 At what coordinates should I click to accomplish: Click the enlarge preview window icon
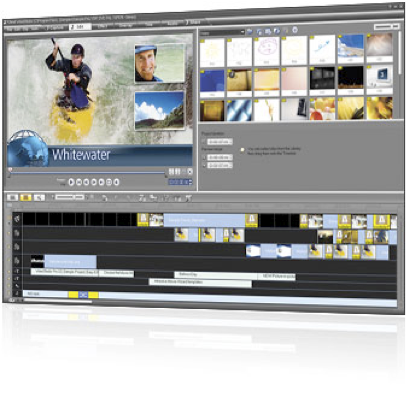click(x=190, y=171)
